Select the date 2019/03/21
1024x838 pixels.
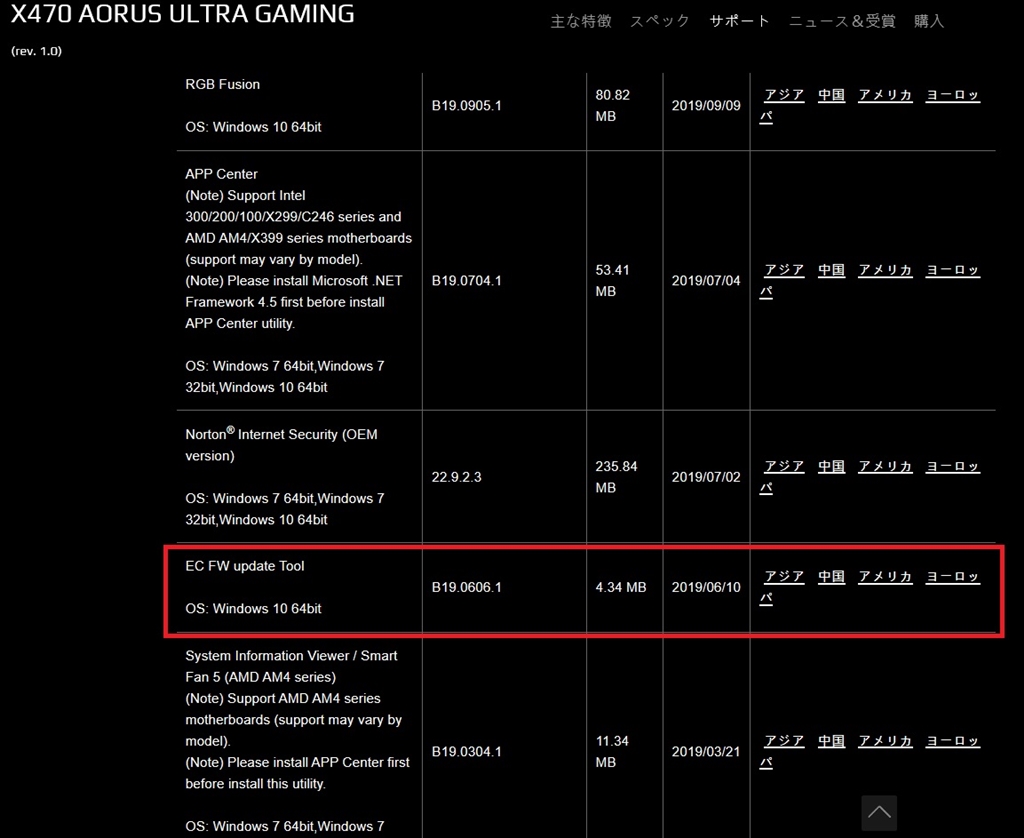pyautogui.click(x=706, y=752)
